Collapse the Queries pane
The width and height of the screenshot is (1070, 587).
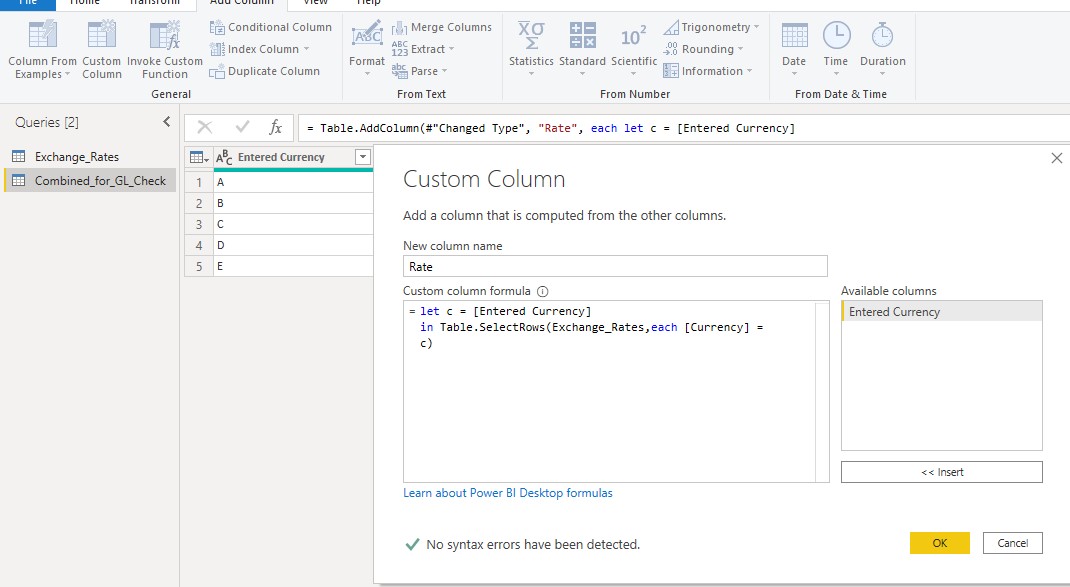click(x=167, y=121)
